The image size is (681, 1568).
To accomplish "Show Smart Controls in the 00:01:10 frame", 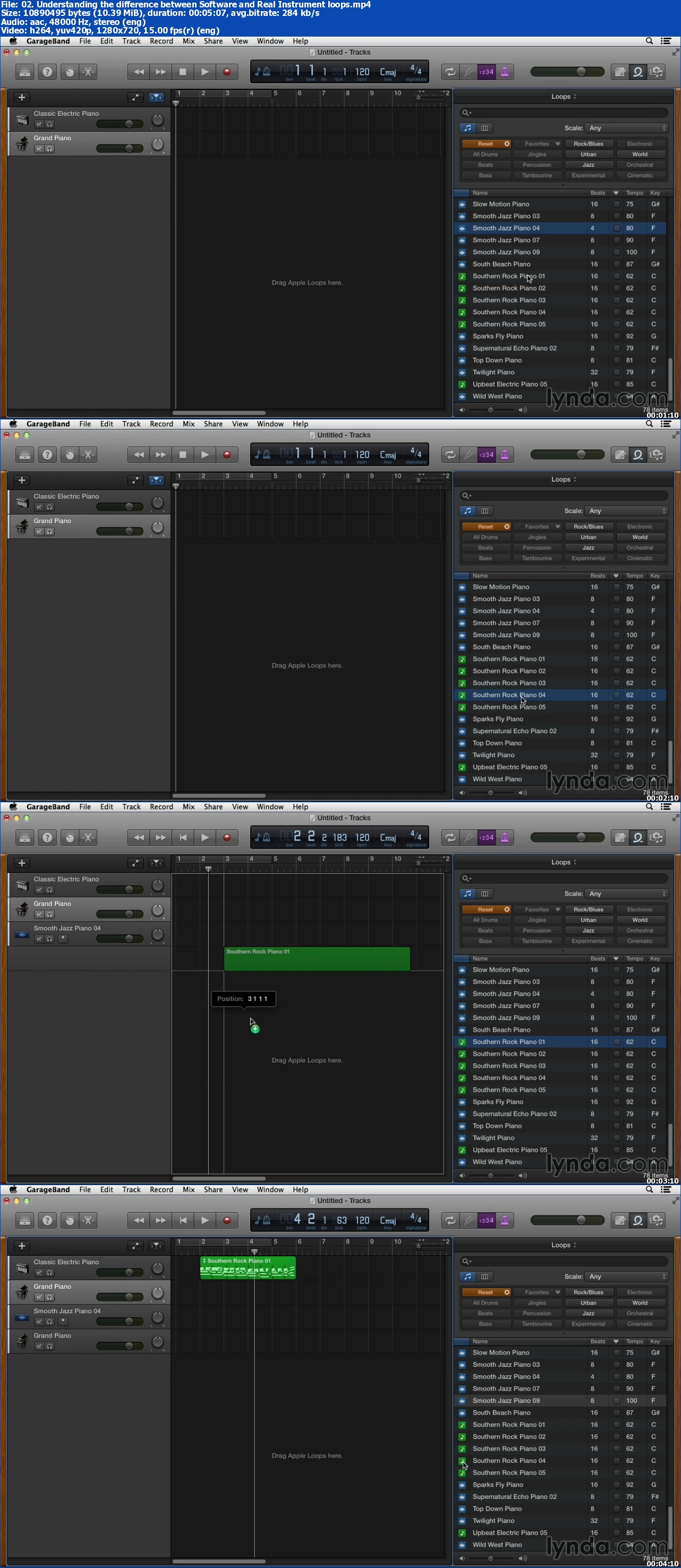I will point(70,72).
